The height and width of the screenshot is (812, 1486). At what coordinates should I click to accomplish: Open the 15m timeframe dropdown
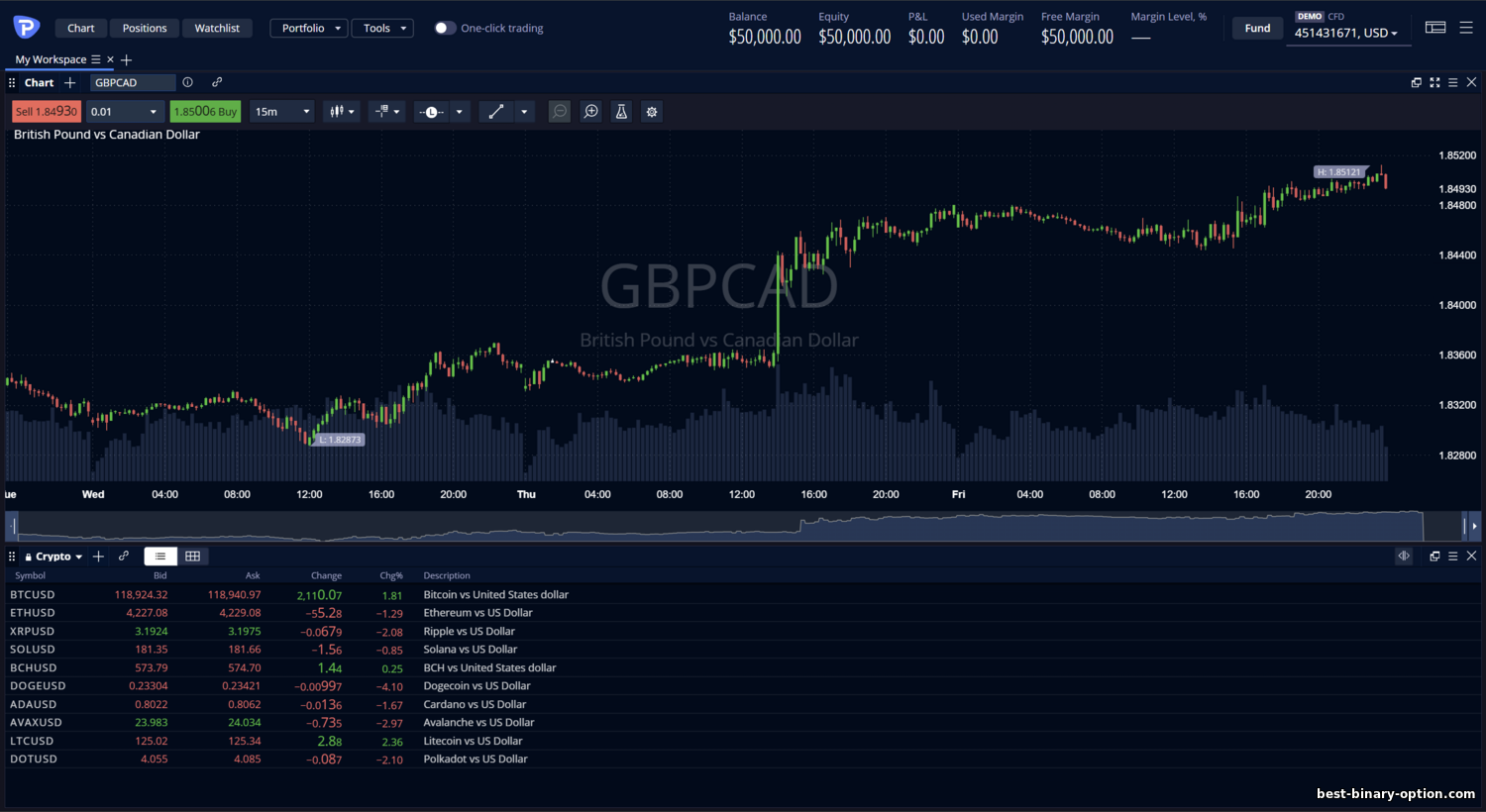pyautogui.click(x=282, y=112)
